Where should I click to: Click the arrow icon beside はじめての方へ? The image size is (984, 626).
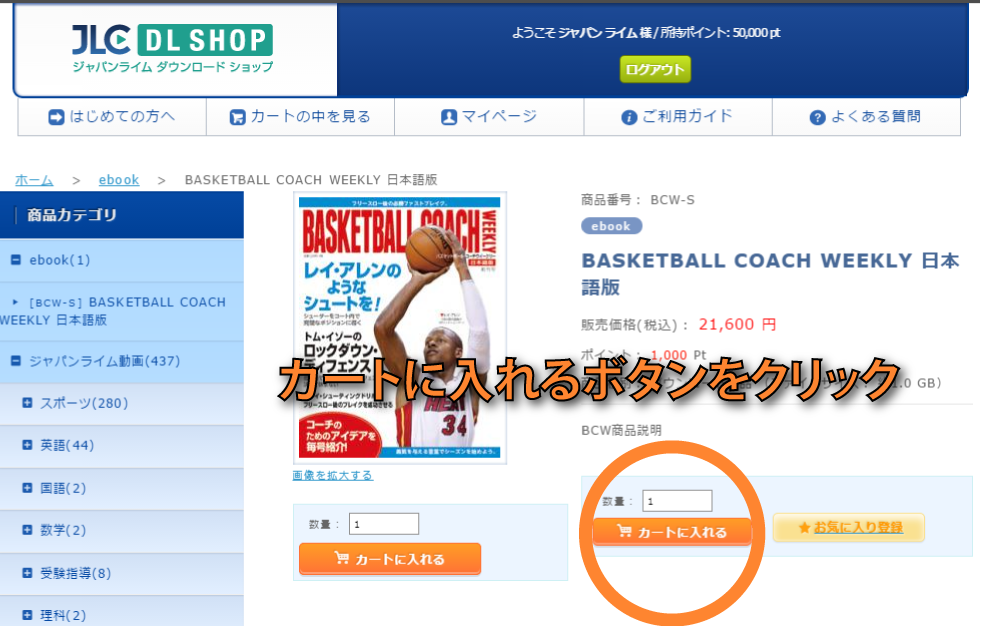pos(56,117)
